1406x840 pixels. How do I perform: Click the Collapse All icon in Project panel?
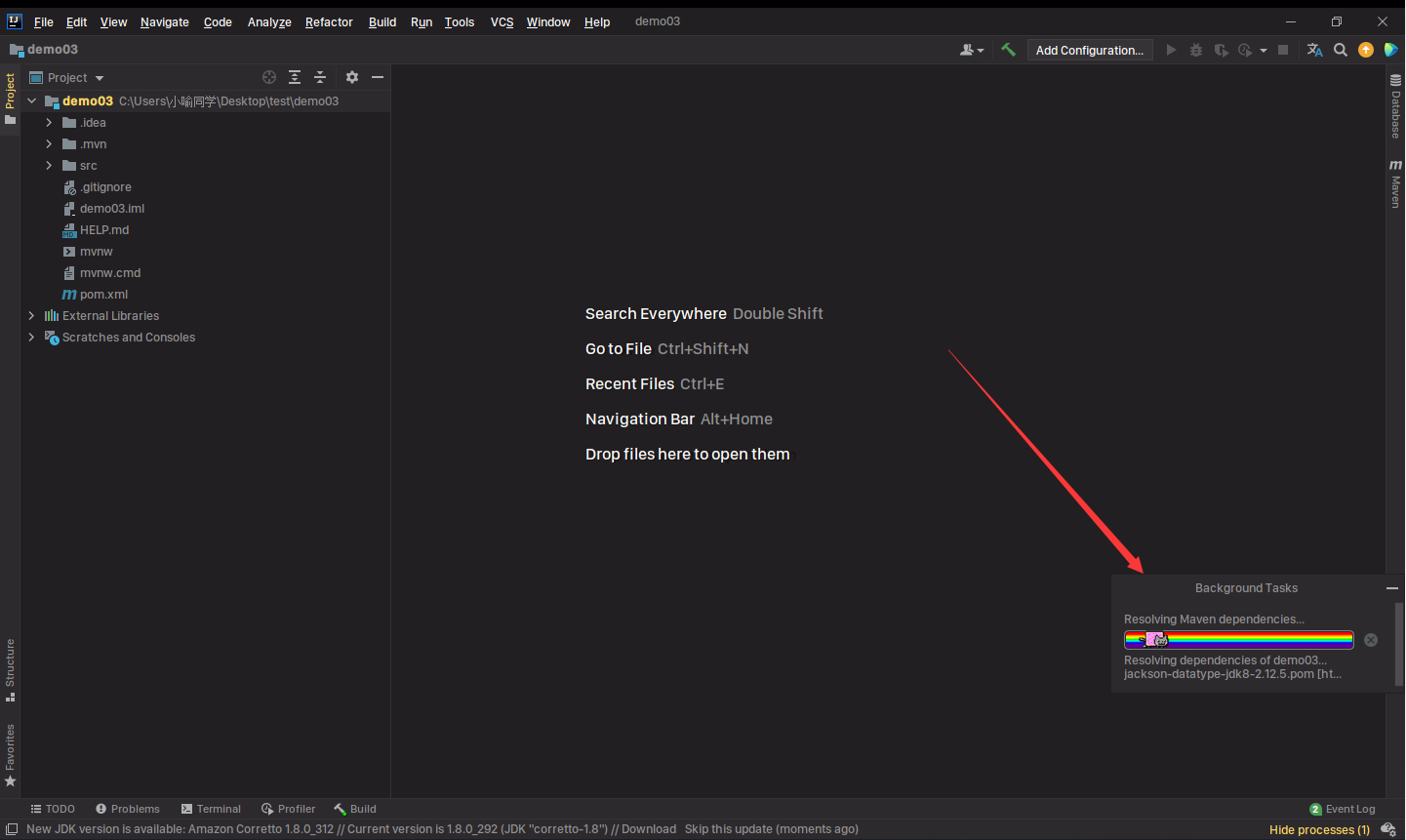(x=320, y=77)
